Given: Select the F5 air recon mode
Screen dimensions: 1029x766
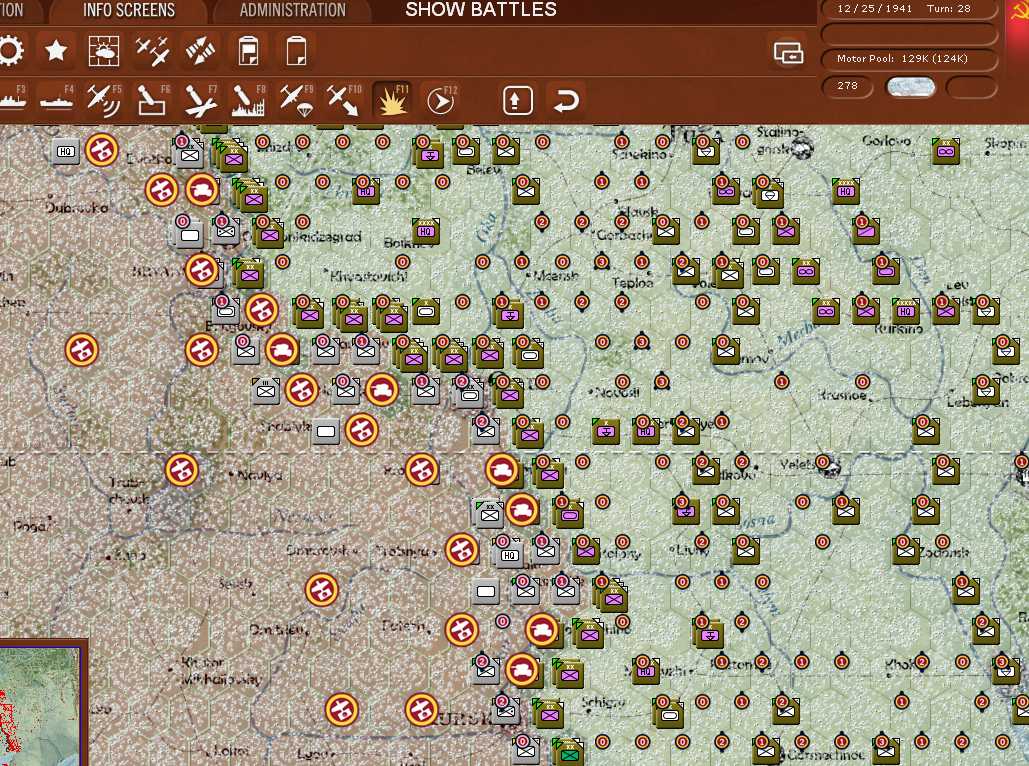Looking at the screenshot, I should tap(104, 100).
